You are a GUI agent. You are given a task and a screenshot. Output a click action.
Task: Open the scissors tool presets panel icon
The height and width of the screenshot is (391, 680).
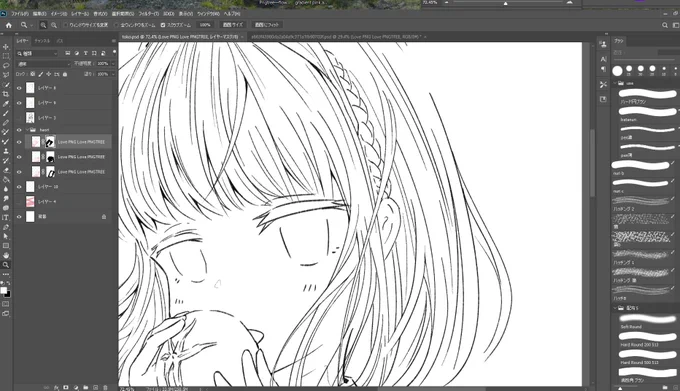tap(603, 85)
